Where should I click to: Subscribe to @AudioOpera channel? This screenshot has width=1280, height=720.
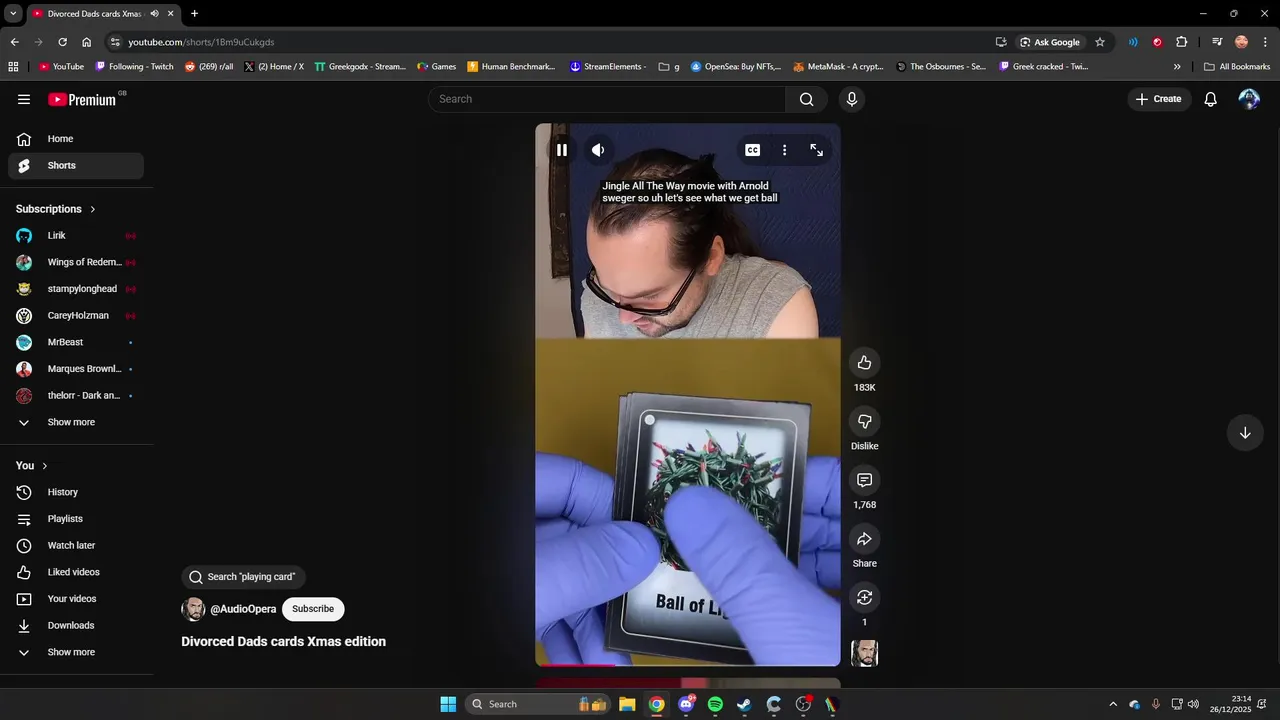click(313, 609)
